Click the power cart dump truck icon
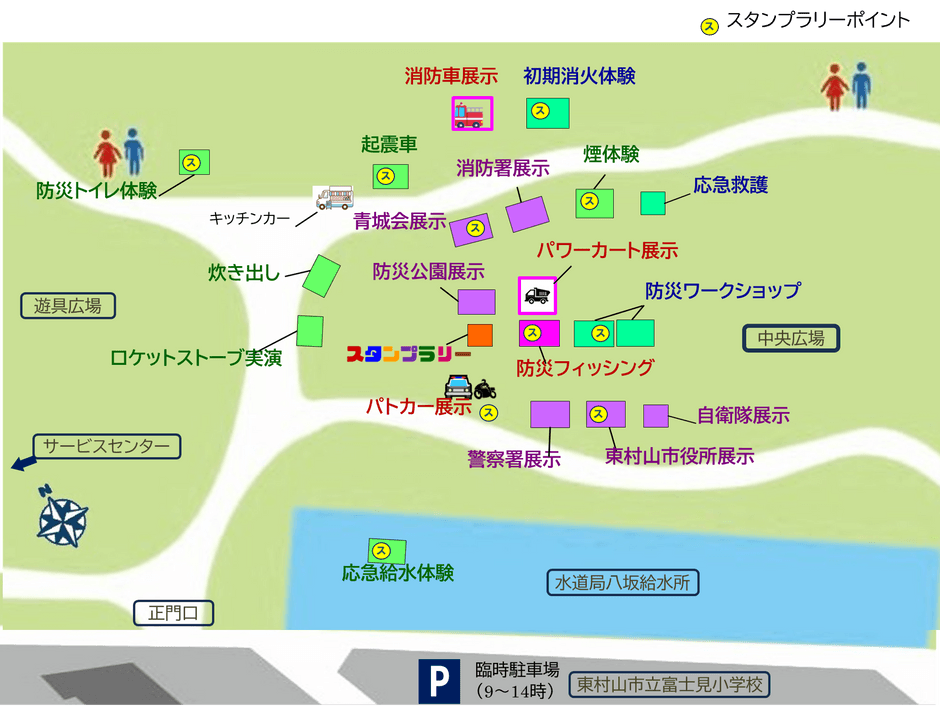 [x=537, y=295]
